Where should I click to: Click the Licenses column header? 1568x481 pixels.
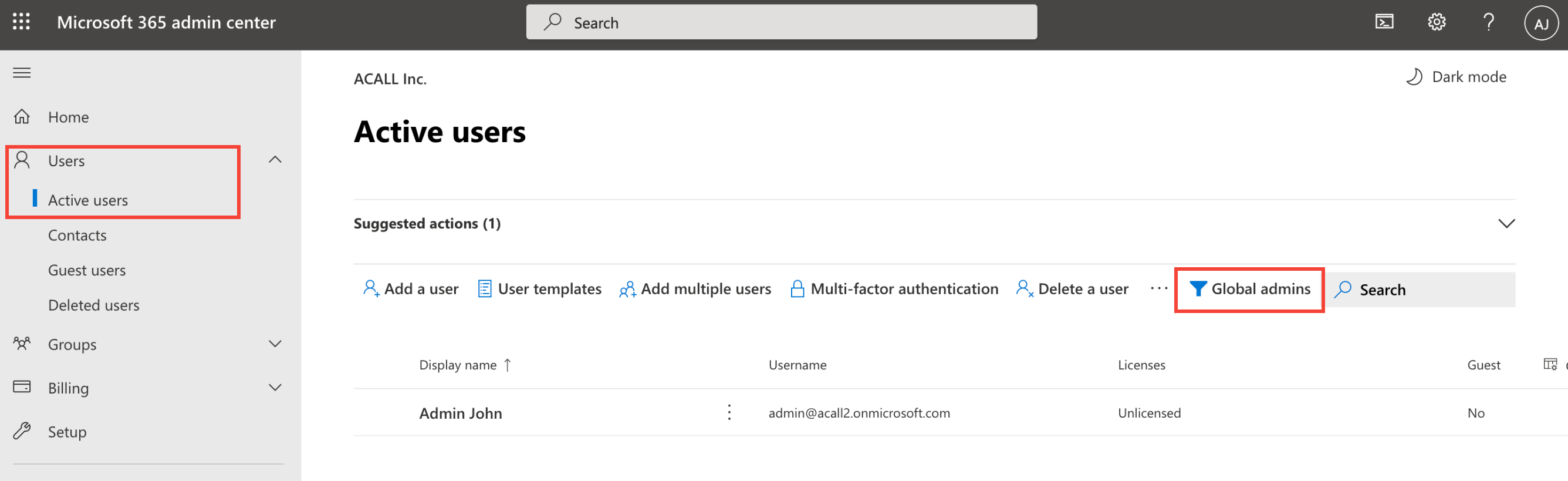click(1141, 365)
